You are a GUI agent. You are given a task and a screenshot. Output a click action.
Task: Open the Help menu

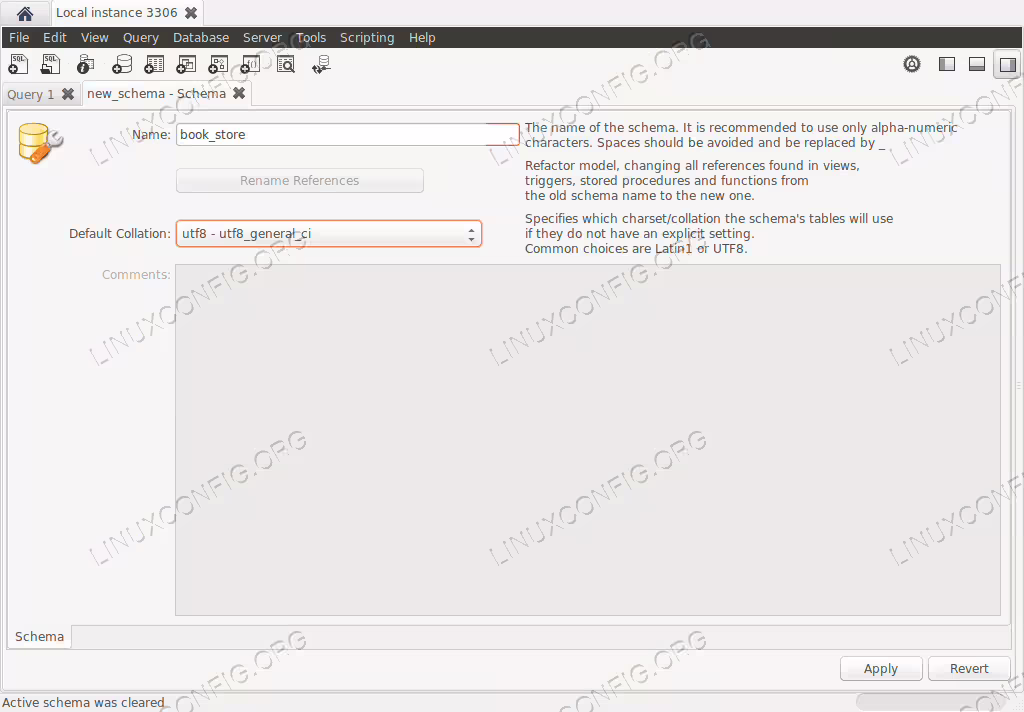point(422,37)
